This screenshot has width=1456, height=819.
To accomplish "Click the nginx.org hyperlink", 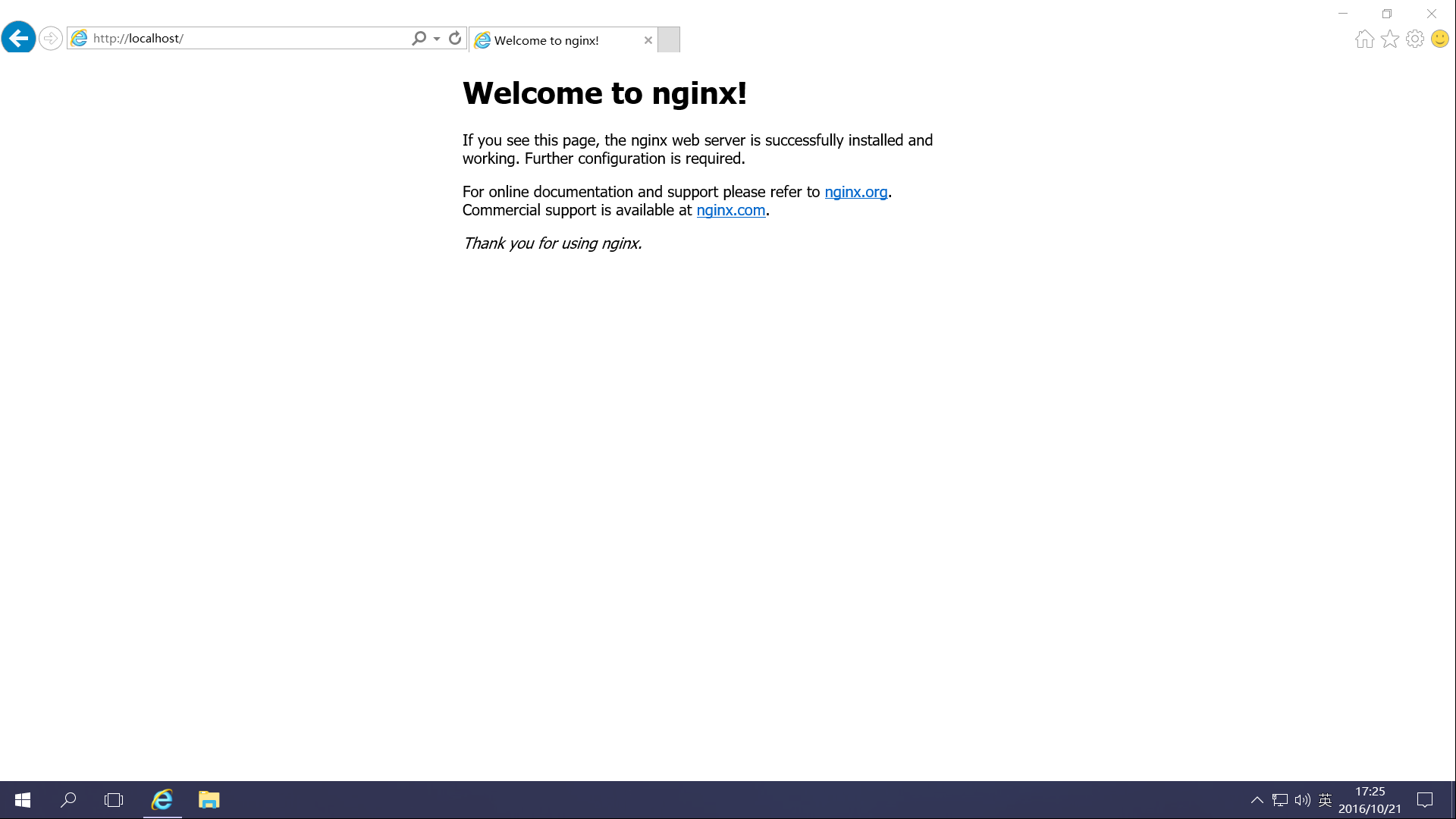I will pyautogui.click(x=855, y=192).
